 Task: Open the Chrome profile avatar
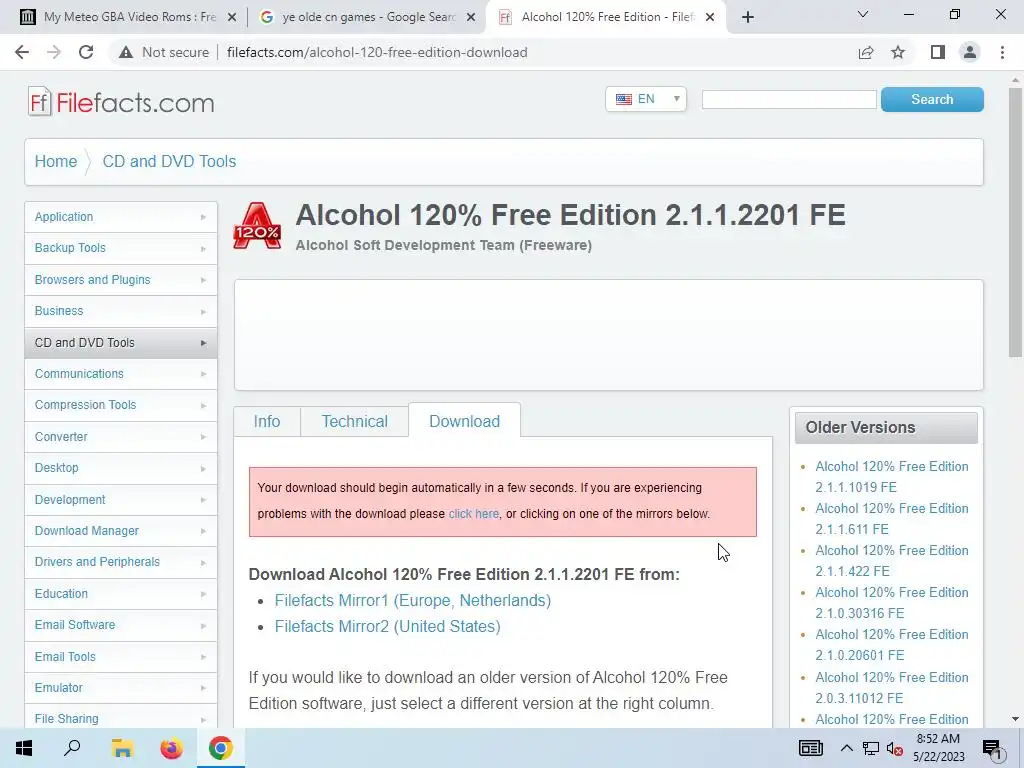tap(970, 52)
